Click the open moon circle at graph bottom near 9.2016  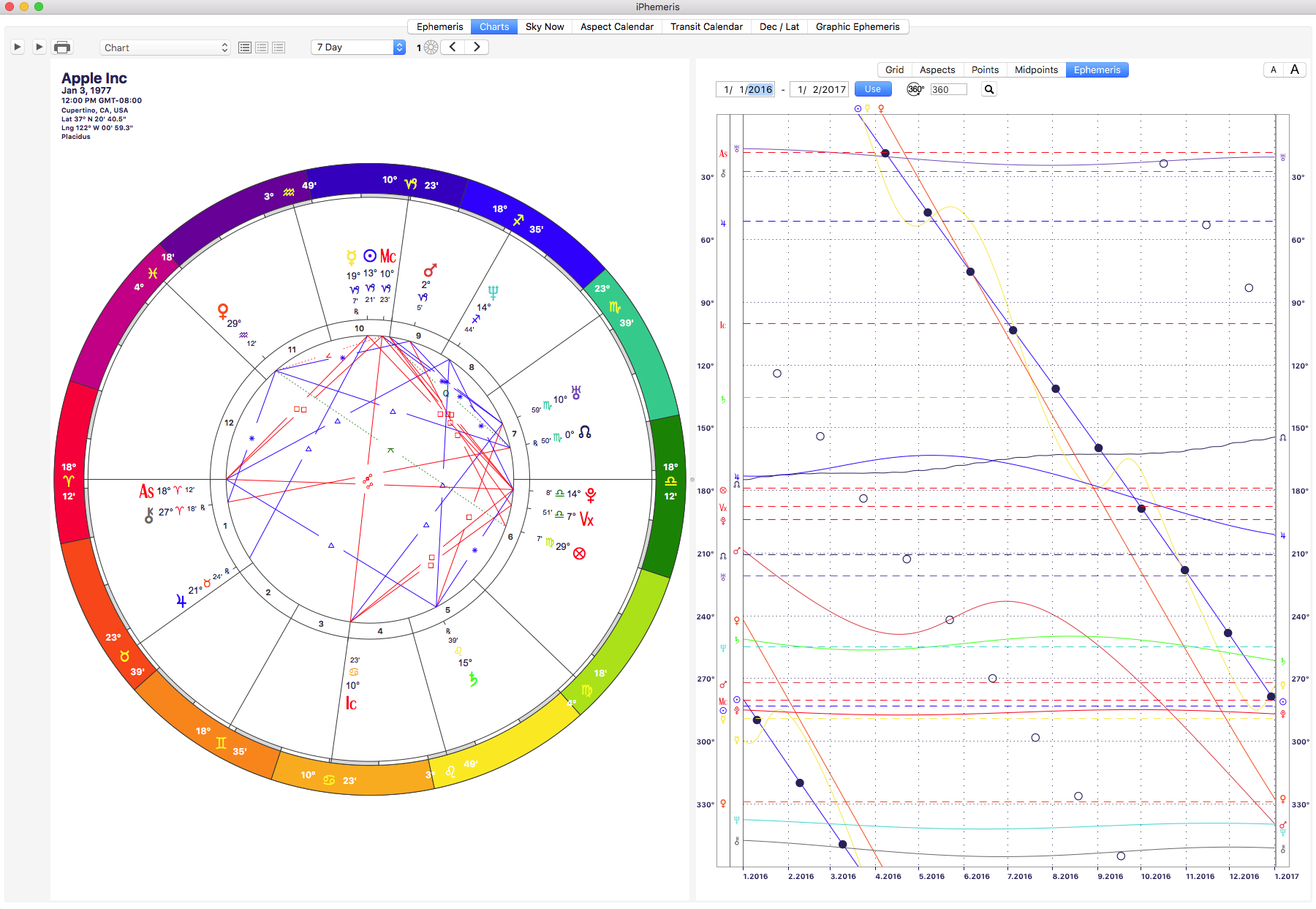[x=1121, y=856]
